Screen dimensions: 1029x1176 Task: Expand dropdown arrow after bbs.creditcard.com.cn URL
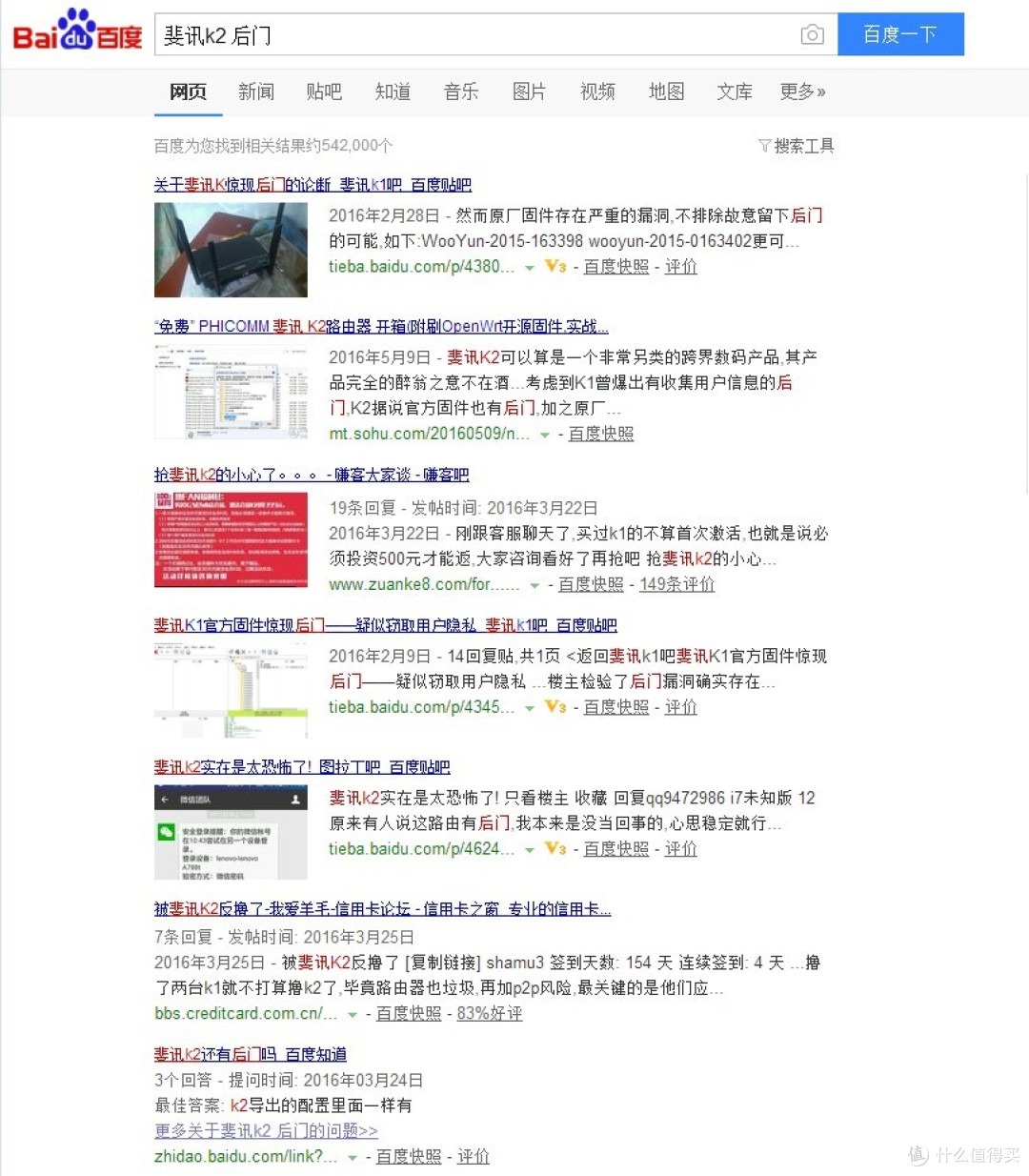[353, 1015]
